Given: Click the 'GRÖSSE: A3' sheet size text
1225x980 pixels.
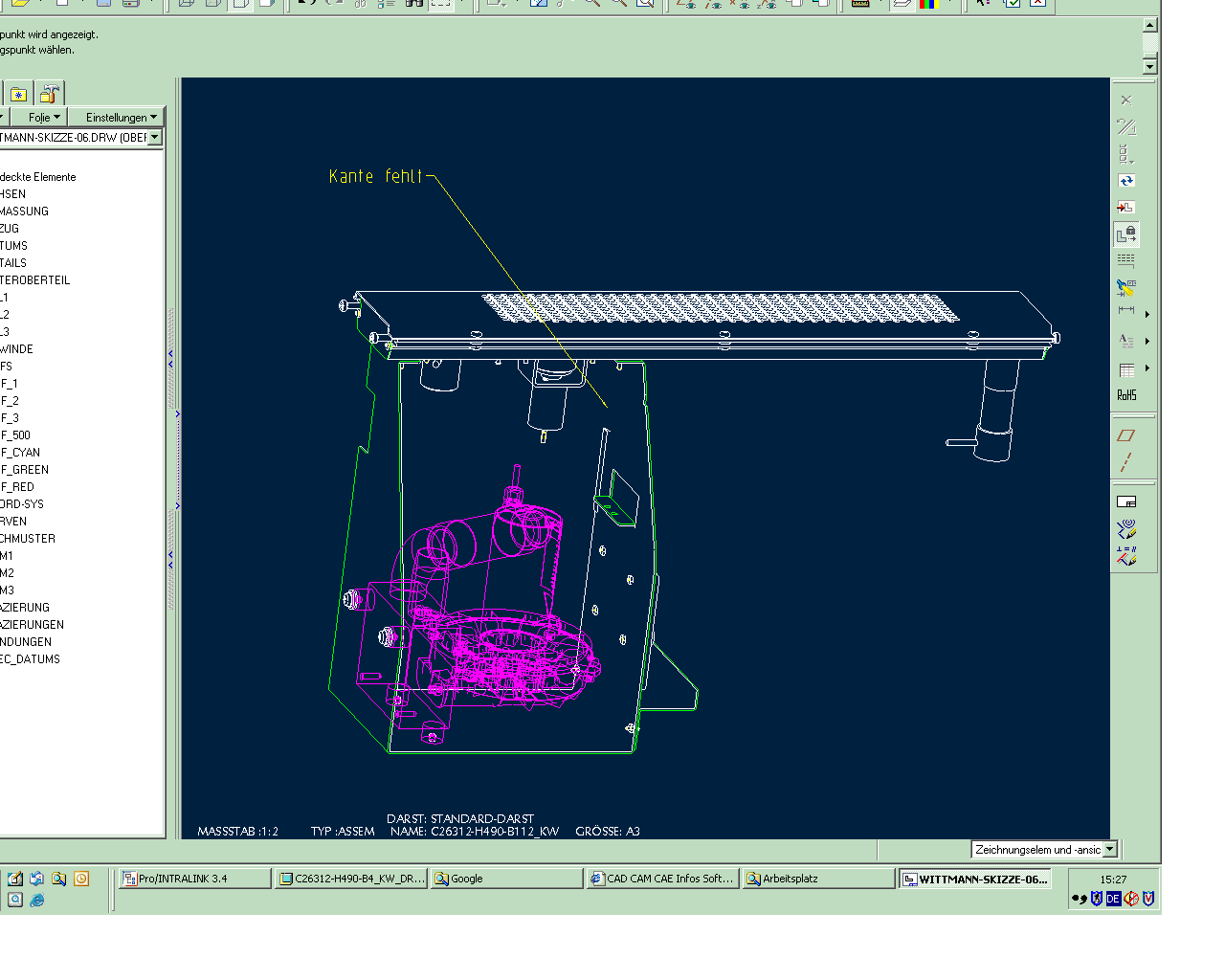Looking at the screenshot, I should click(608, 832).
